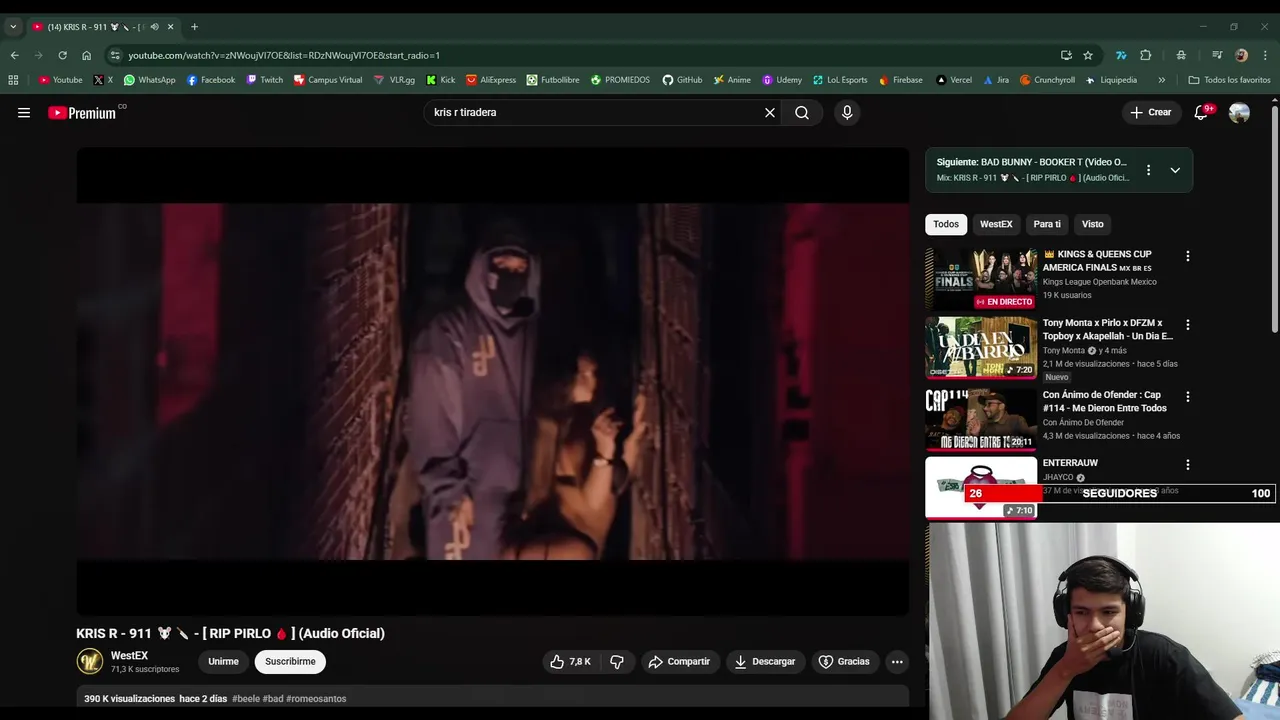Open browser extensions puzzle icon
Screen dimensions: 1280x720
pos(1146,55)
